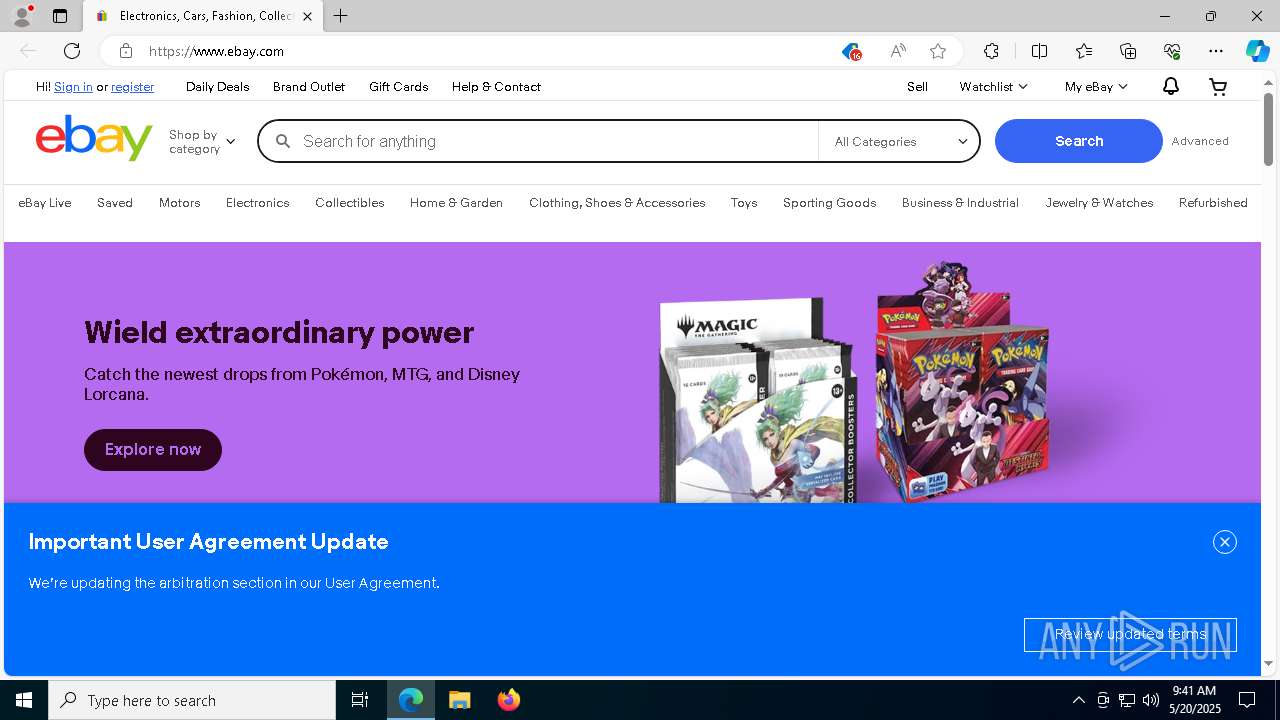Start Read aloud from address bar
Screen dimensions: 1280x720
[x=897, y=51]
